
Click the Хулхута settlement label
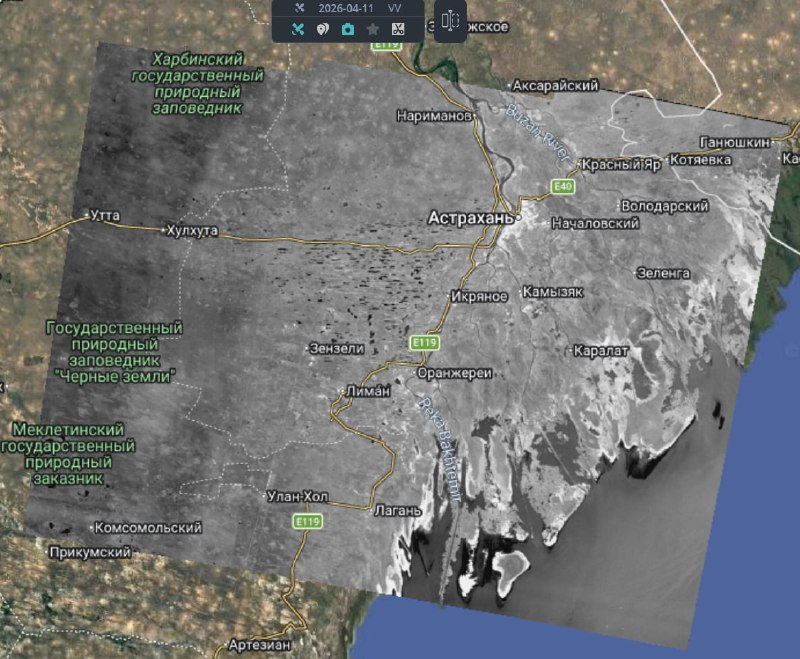(x=190, y=231)
